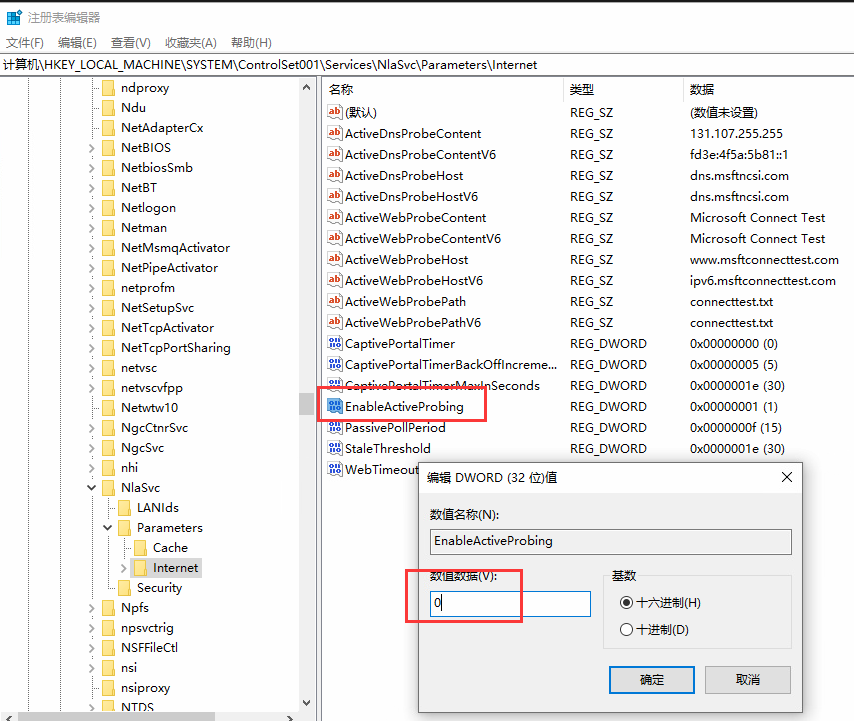Click the Registry Editor app icon in title bar
Image resolution: width=854 pixels, height=721 pixels.
[14, 17]
